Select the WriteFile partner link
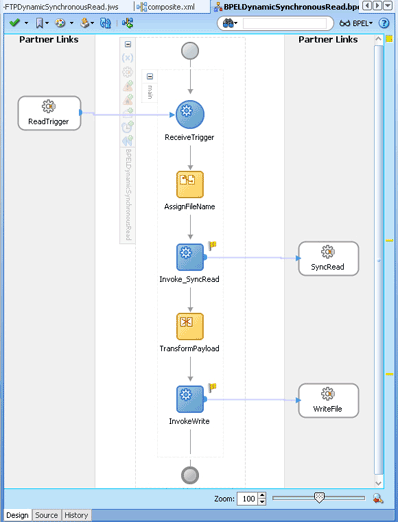This screenshot has width=398, height=522. [328, 400]
